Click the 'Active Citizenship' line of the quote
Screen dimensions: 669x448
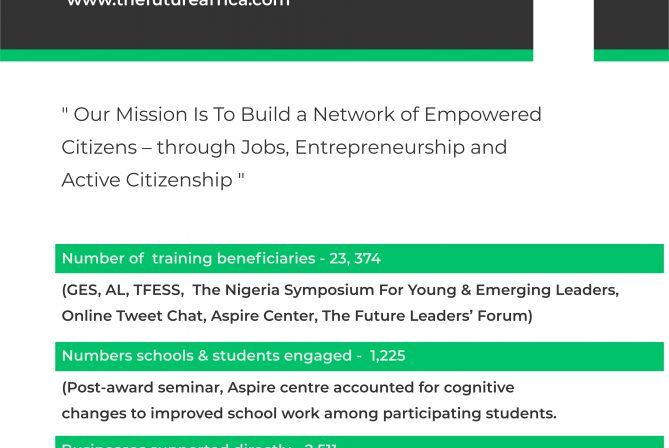point(153,180)
